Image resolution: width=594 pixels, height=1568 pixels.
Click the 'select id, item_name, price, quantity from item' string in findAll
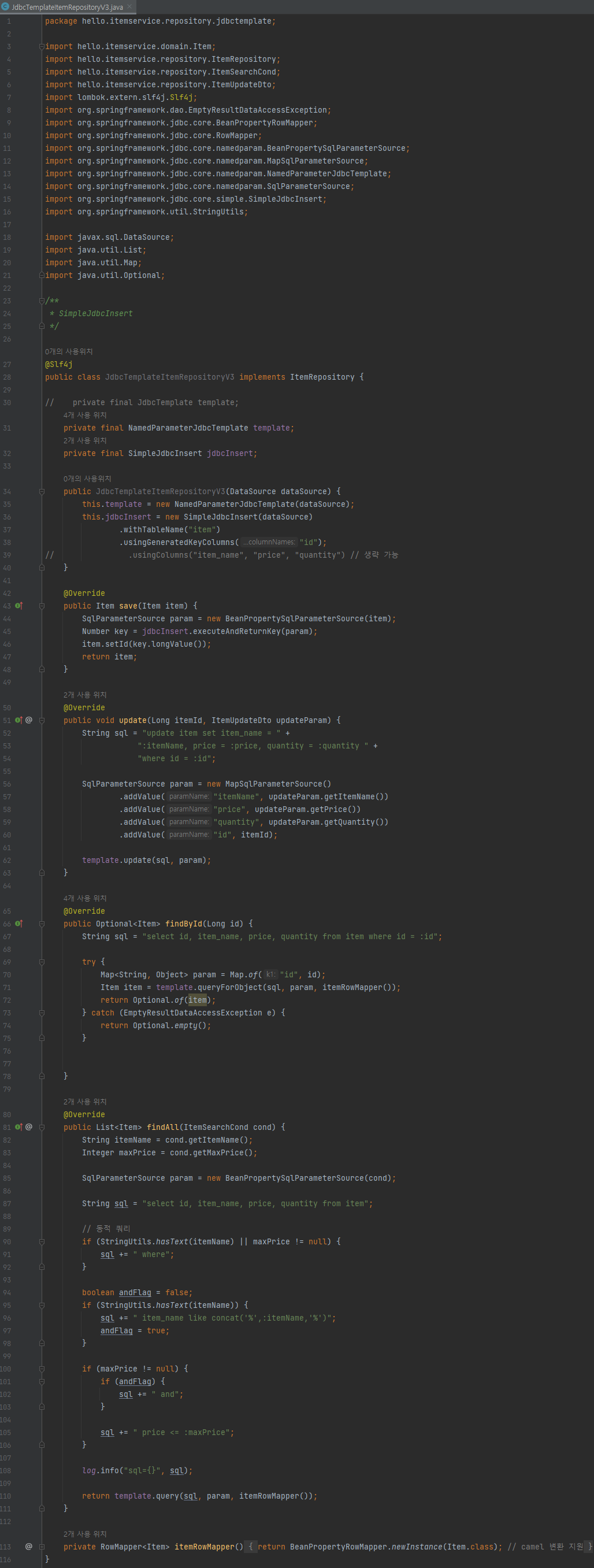point(255,1203)
